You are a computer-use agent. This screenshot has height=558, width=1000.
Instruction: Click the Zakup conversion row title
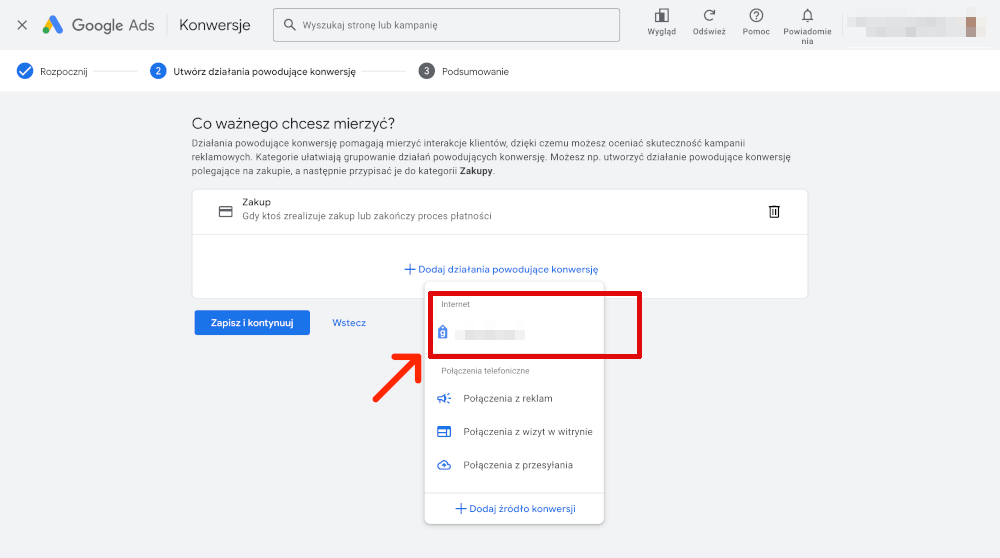coord(256,202)
